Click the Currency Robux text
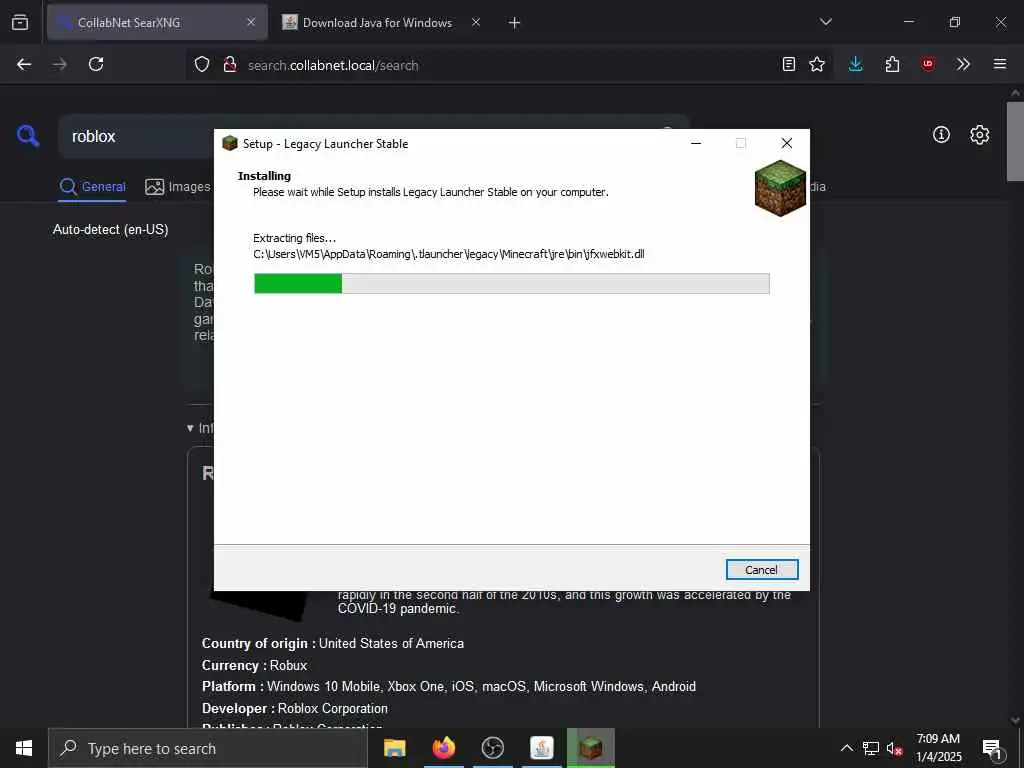This screenshot has width=1024, height=768. [254, 665]
